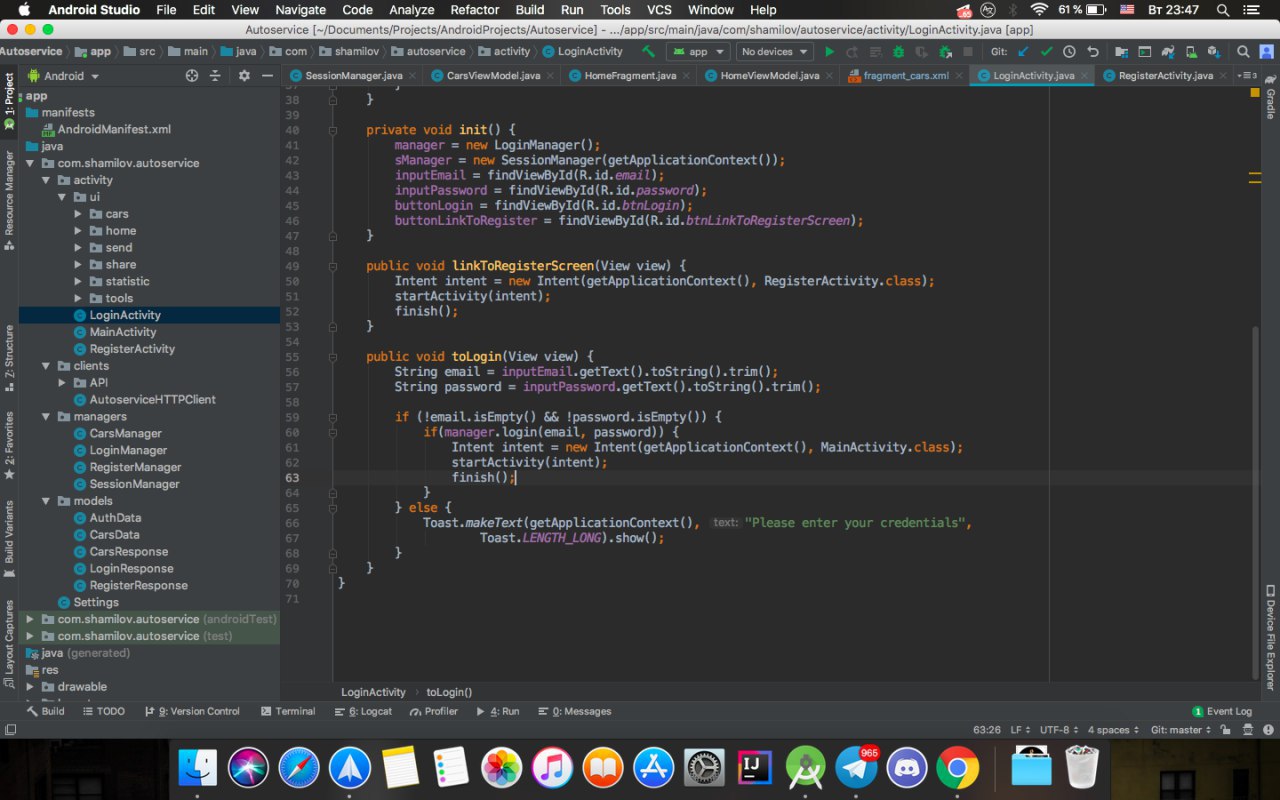Click Git: master branch in status bar
The height and width of the screenshot is (800, 1280).
click(1181, 730)
